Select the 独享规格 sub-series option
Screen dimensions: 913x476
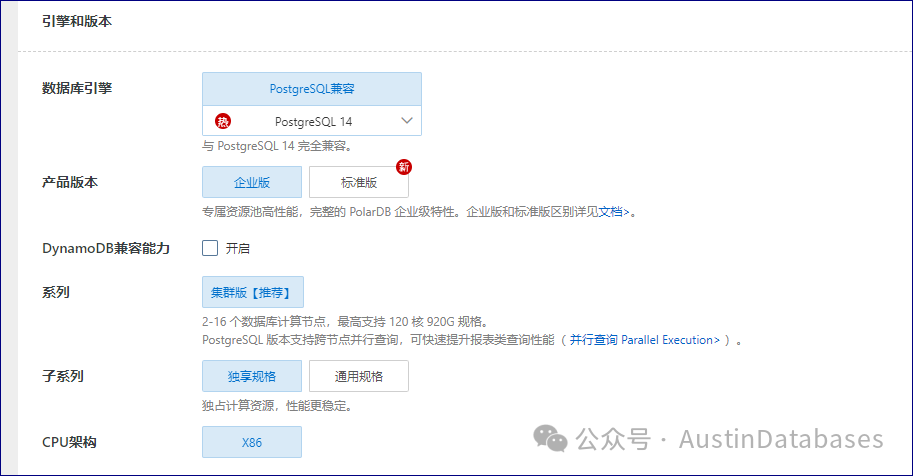pos(252,376)
